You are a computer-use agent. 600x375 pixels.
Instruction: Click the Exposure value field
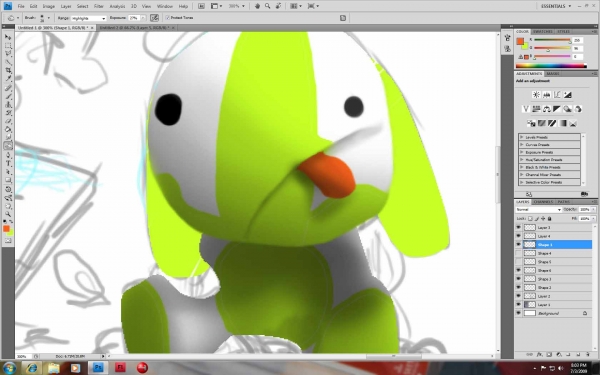coord(134,18)
